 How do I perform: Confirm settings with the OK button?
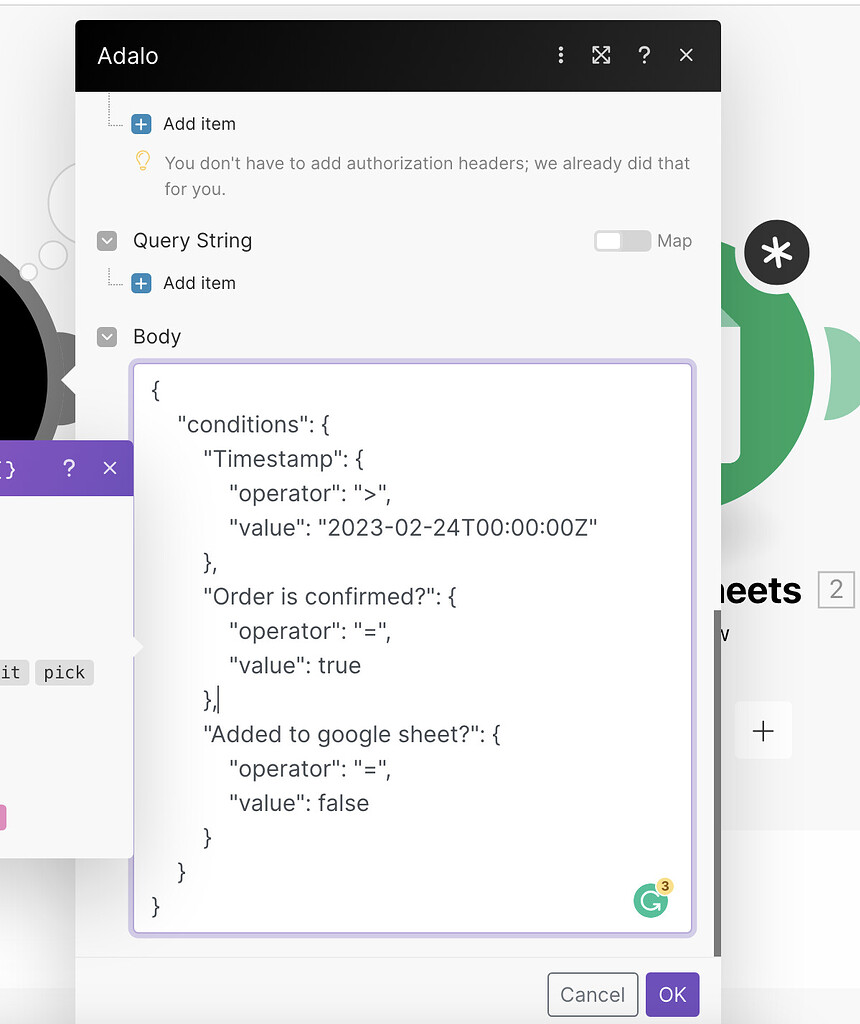(672, 994)
